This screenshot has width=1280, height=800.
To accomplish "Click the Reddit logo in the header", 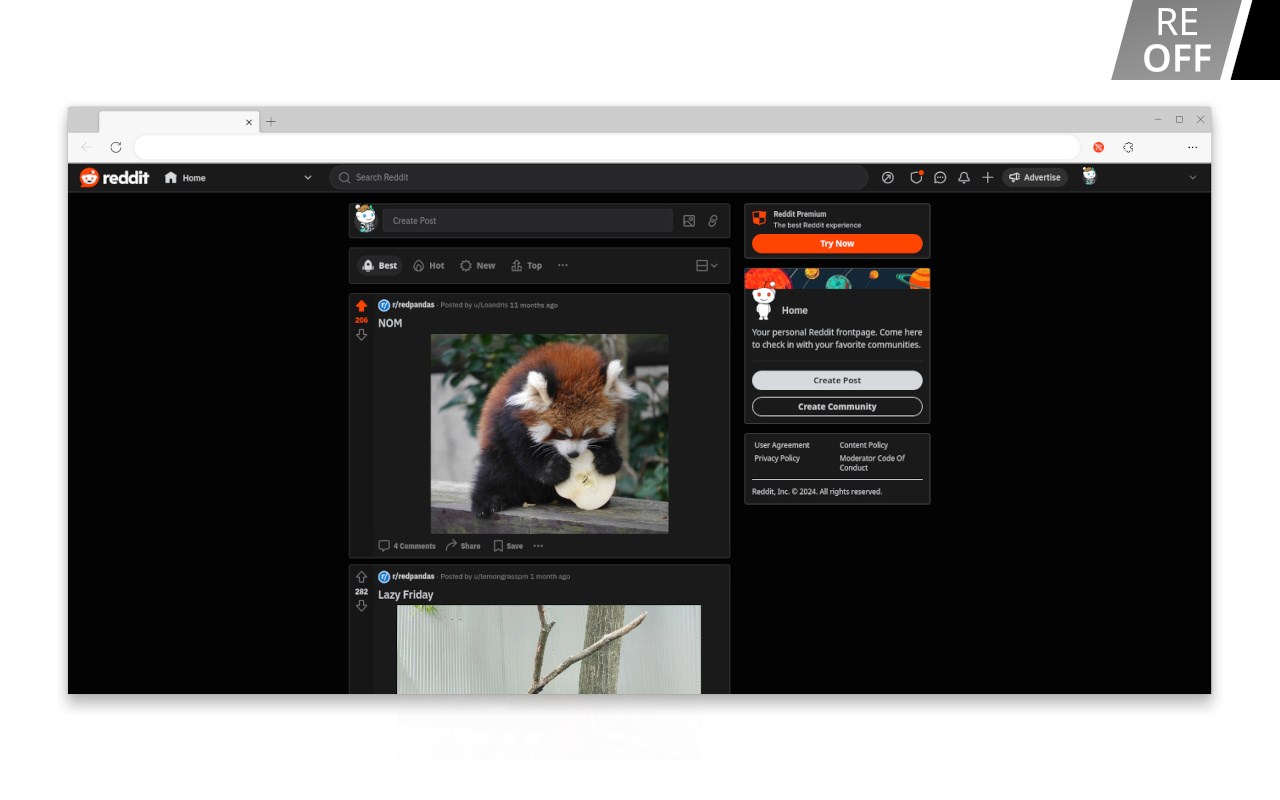I will click(115, 177).
